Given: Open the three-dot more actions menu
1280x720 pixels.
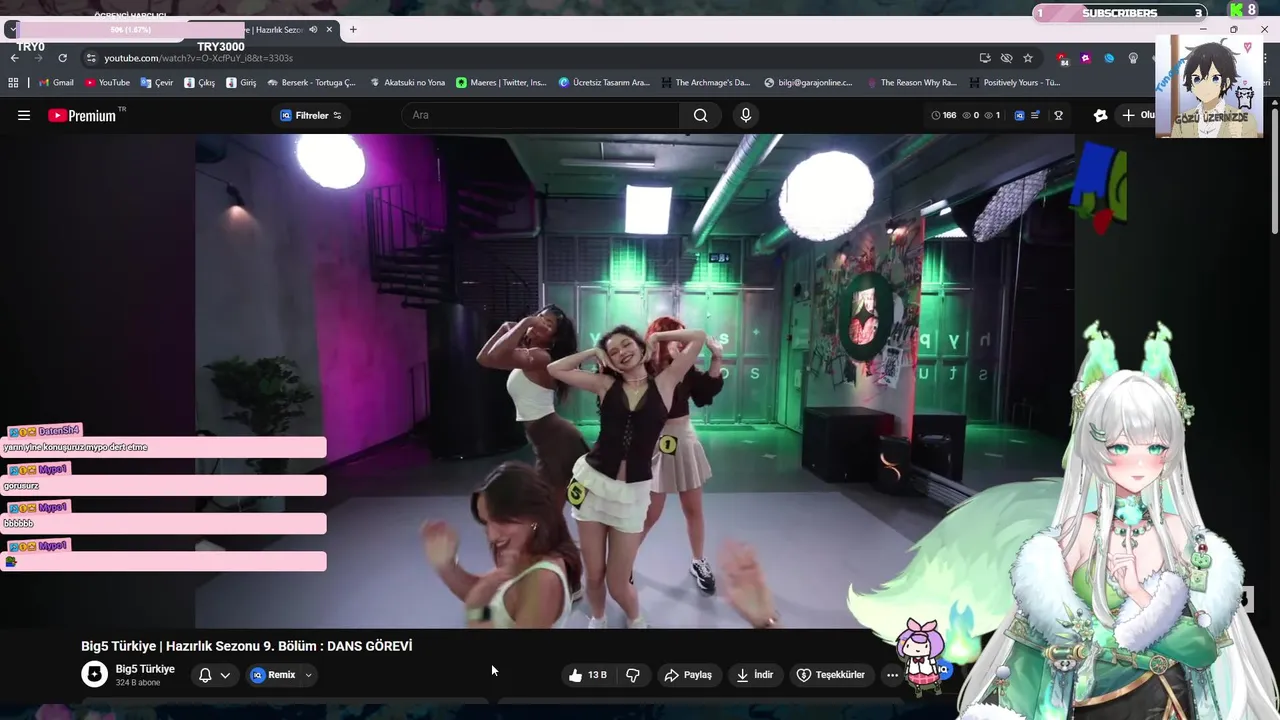Looking at the screenshot, I should 892,675.
